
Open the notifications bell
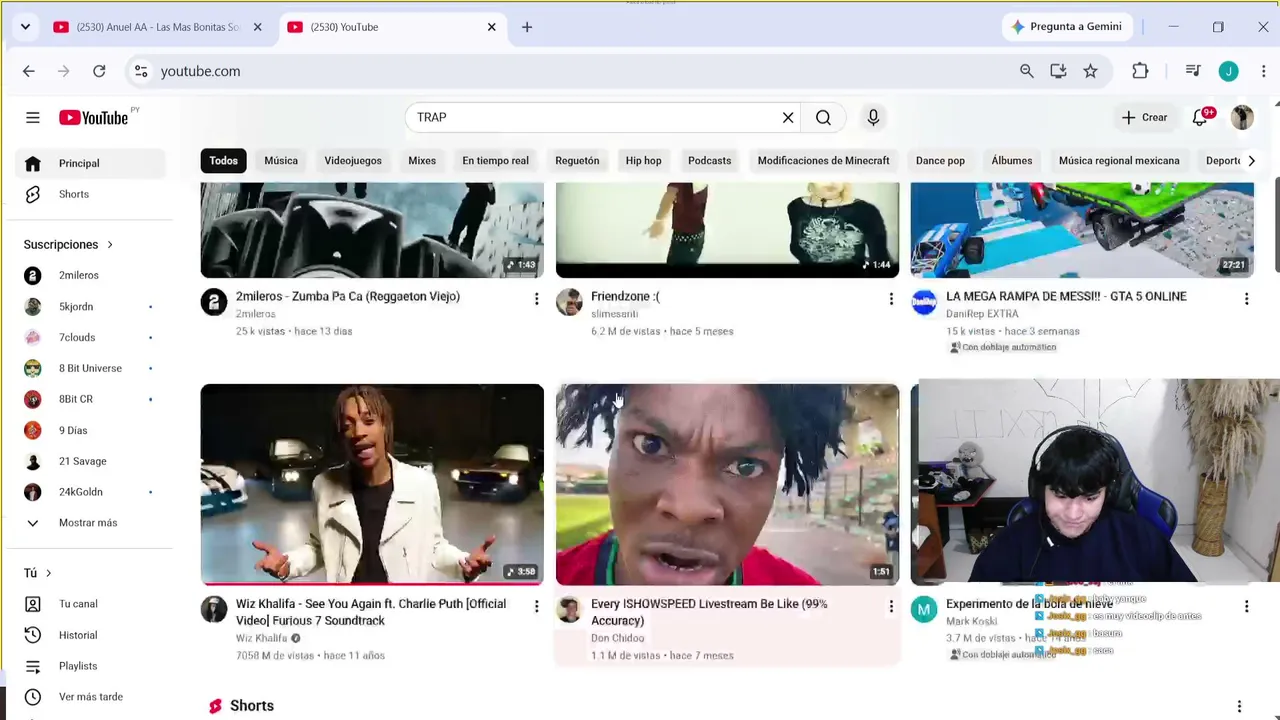pyautogui.click(x=1200, y=118)
